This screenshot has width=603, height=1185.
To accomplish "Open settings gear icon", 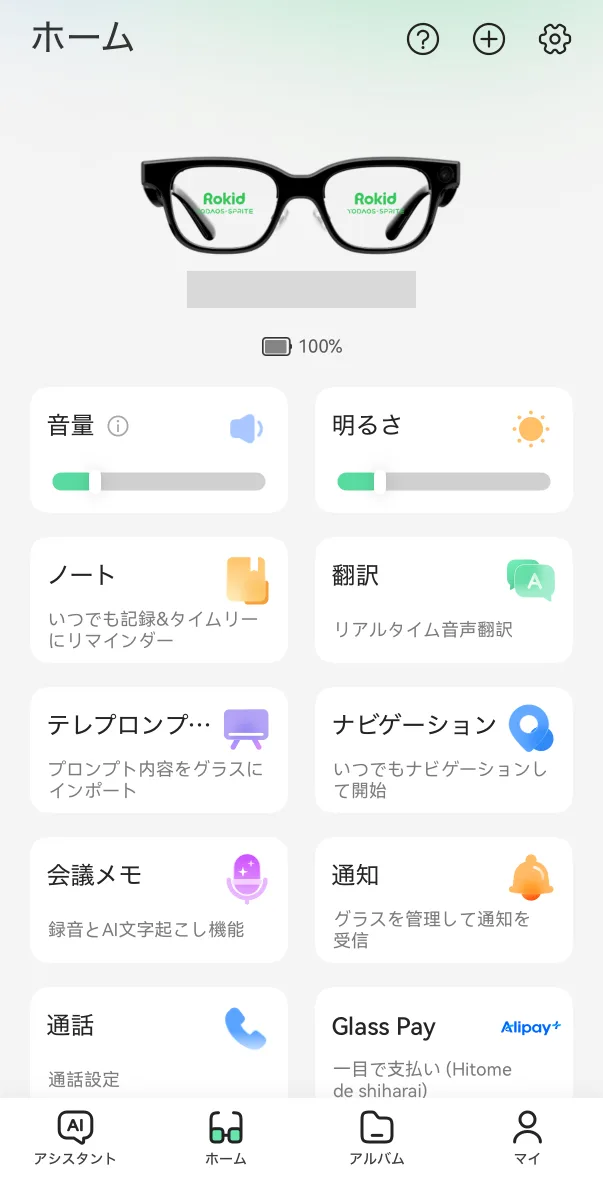I will click(x=554, y=40).
